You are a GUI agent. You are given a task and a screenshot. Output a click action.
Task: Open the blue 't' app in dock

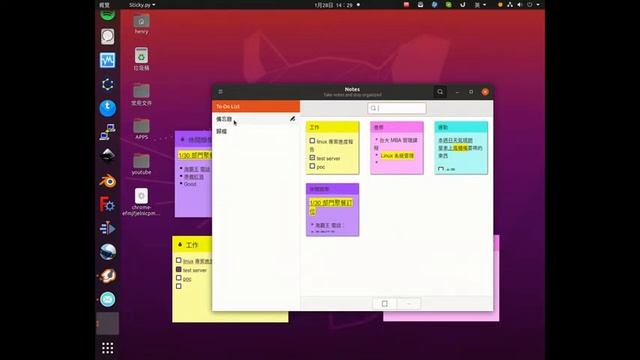(x=108, y=108)
